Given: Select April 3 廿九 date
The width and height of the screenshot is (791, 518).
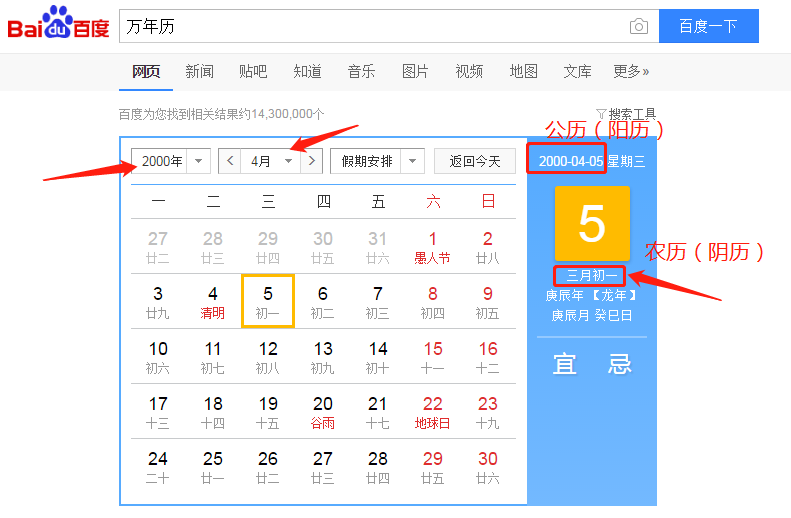Looking at the screenshot, I should click(158, 302).
